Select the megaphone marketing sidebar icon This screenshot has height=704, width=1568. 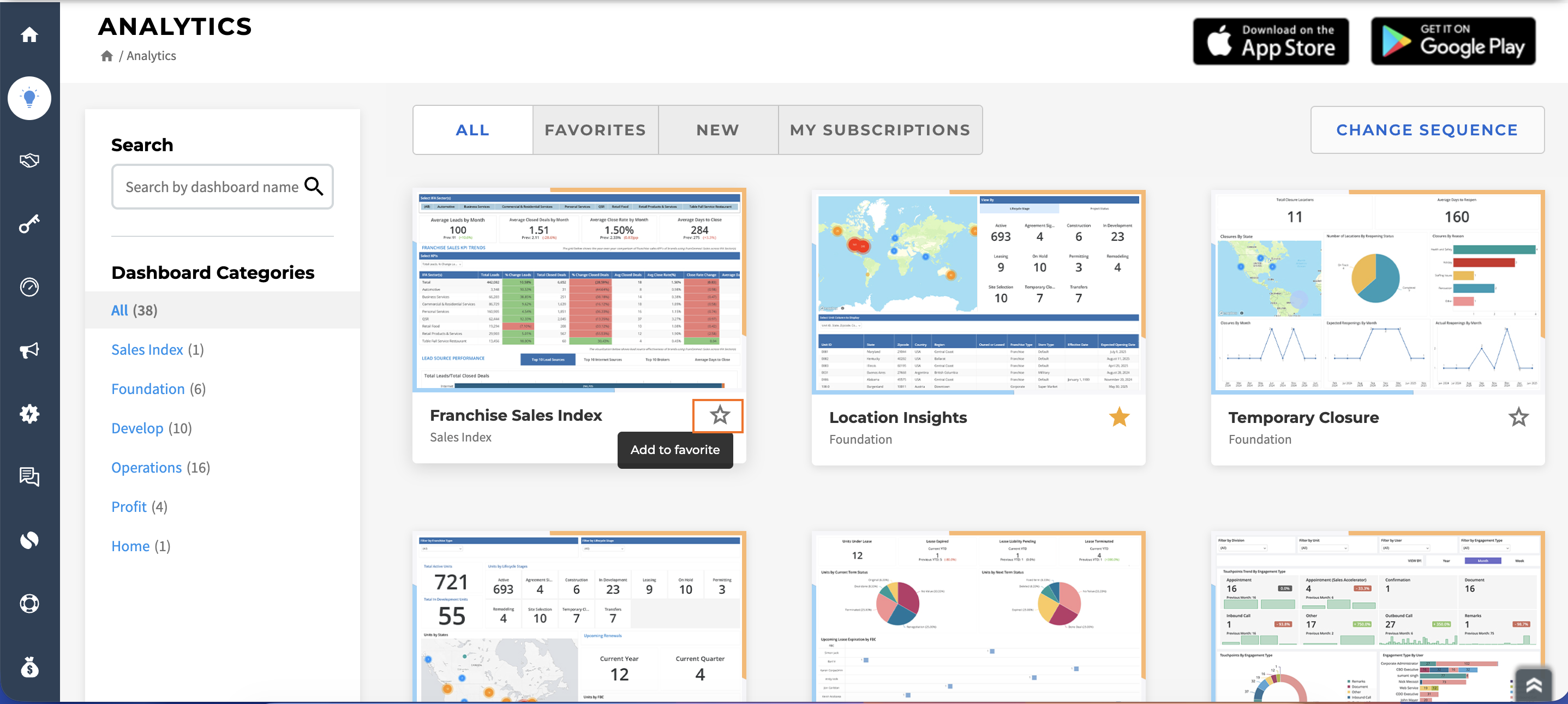point(29,350)
